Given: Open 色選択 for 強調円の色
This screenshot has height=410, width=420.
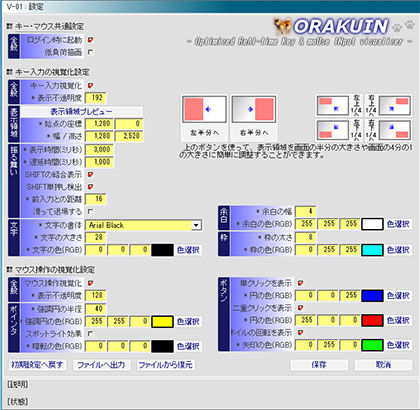Looking at the screenshot, I should coord(188,322).
